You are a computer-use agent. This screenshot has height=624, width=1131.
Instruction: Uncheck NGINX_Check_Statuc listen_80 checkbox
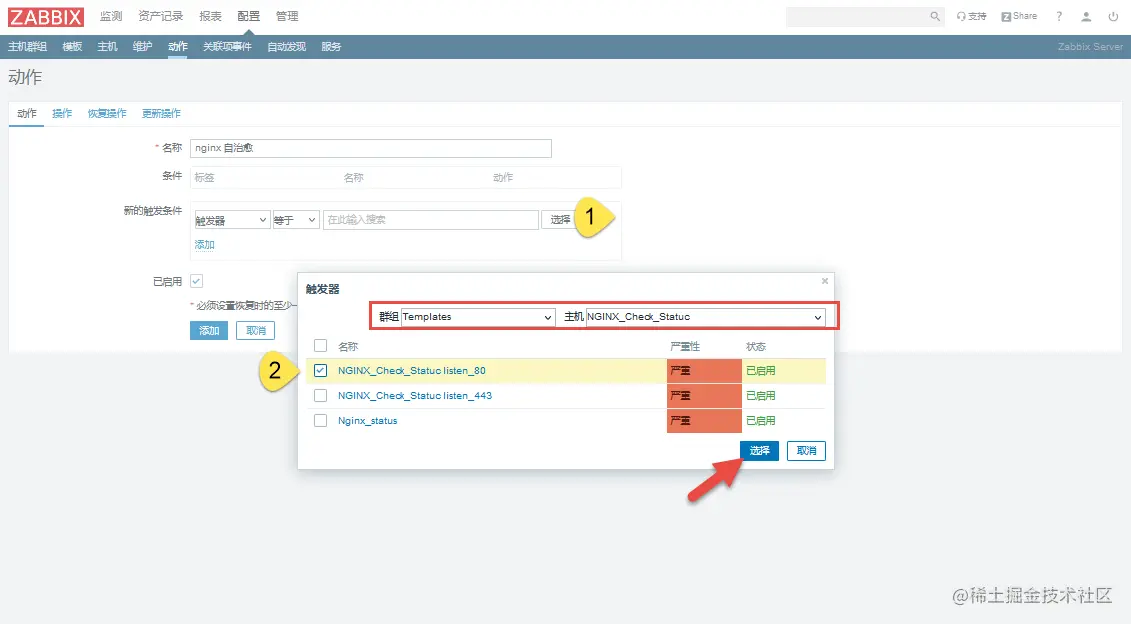coord(320,371)
